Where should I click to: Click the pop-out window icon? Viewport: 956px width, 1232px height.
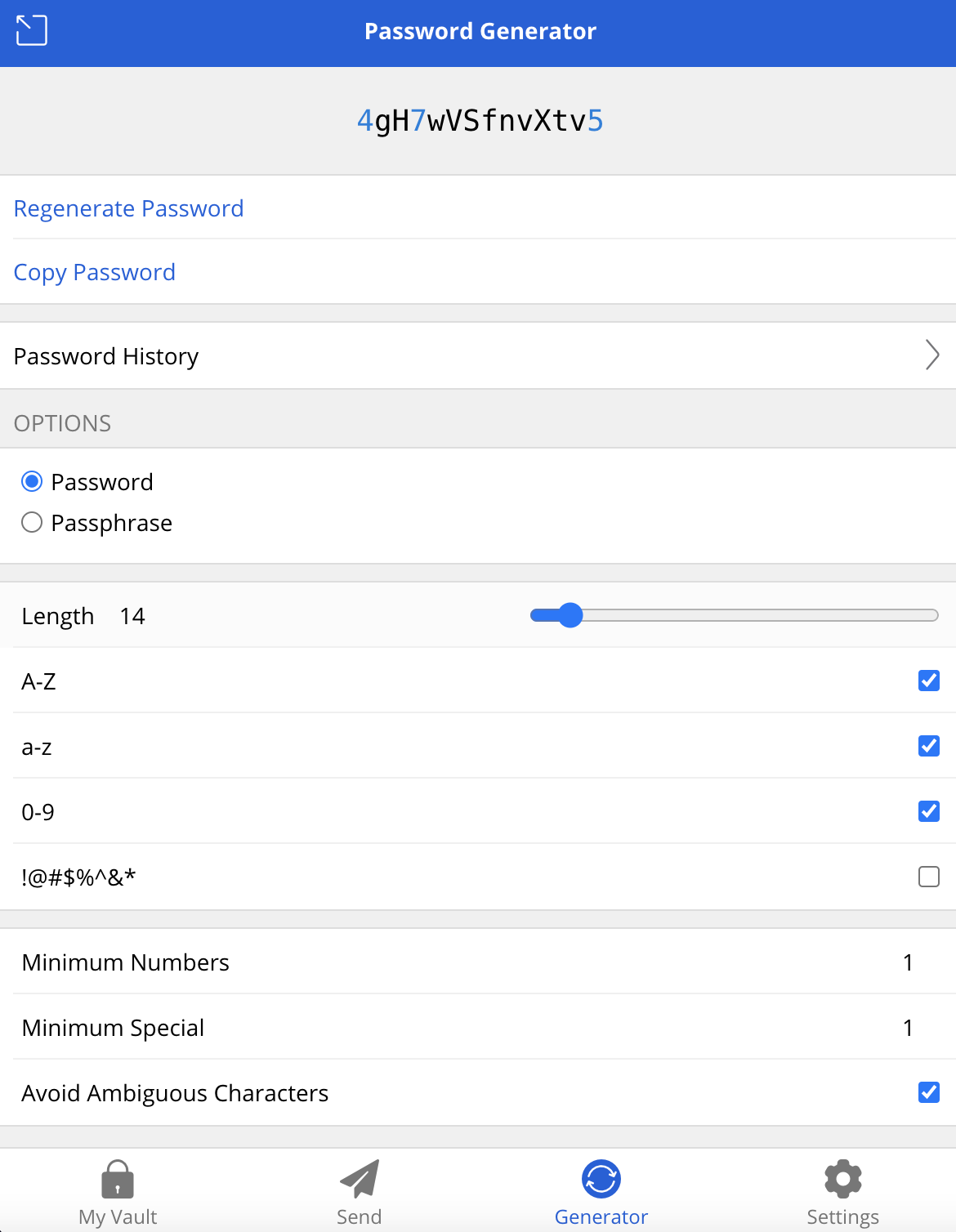click(32, 31)
